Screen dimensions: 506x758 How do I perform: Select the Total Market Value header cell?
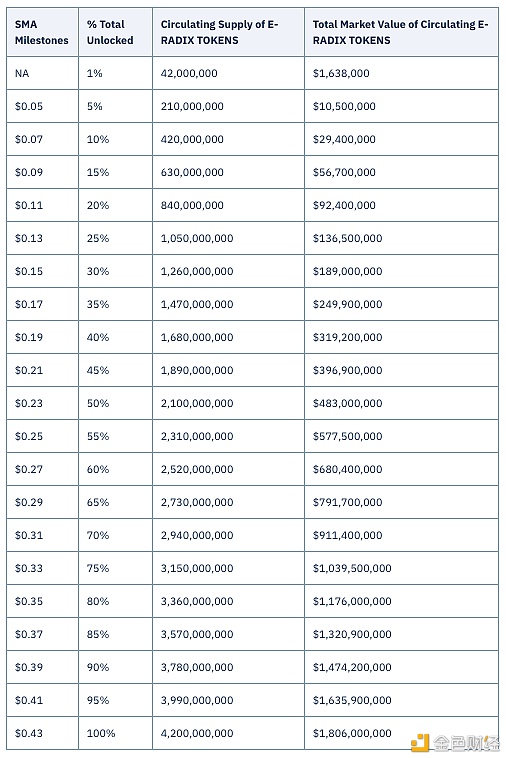[x=401, y=32]
